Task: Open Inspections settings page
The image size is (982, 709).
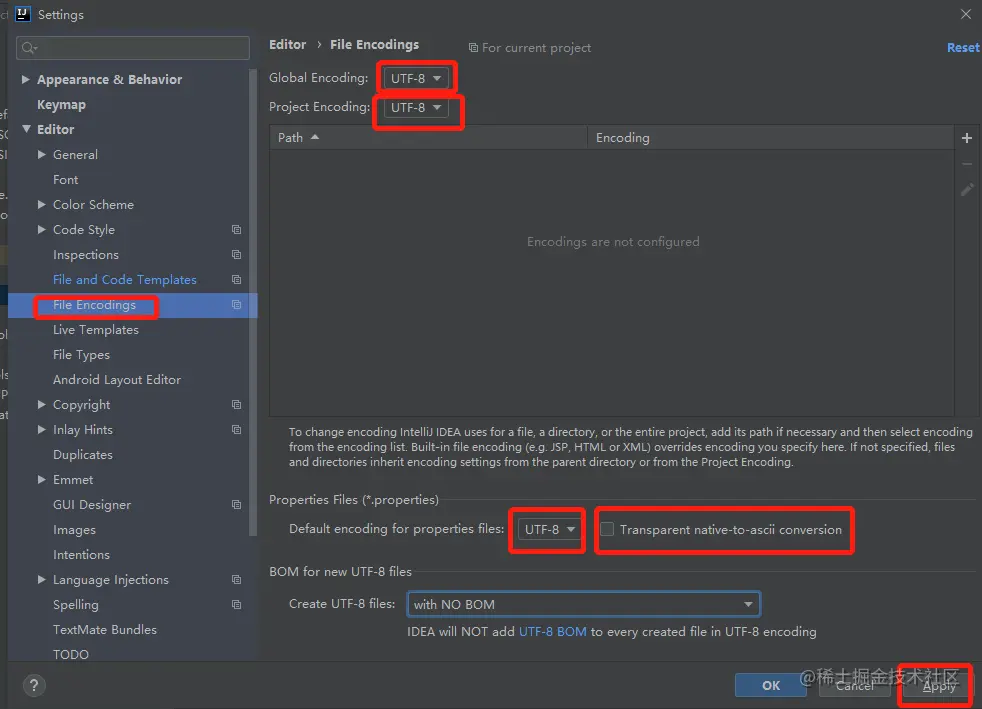Action: click(x=86, y=255)
